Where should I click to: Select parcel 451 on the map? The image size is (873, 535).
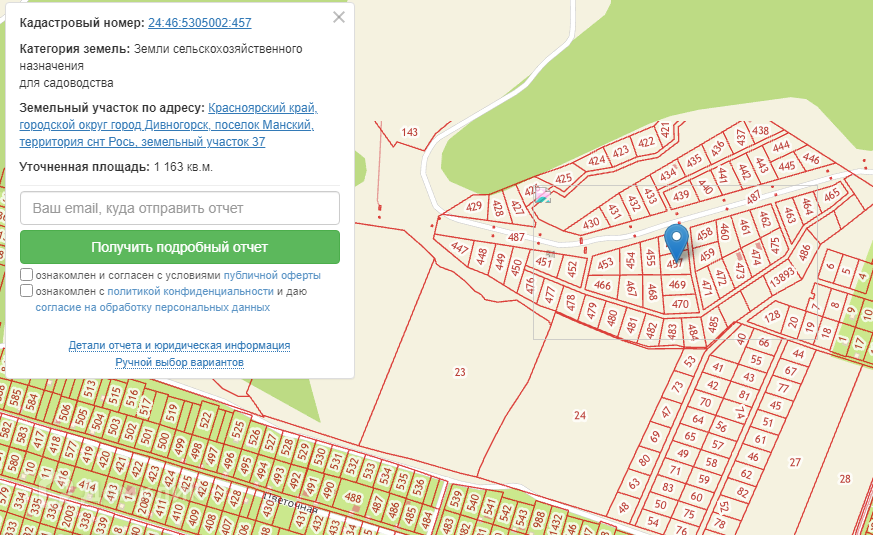(x=543, y=261)
